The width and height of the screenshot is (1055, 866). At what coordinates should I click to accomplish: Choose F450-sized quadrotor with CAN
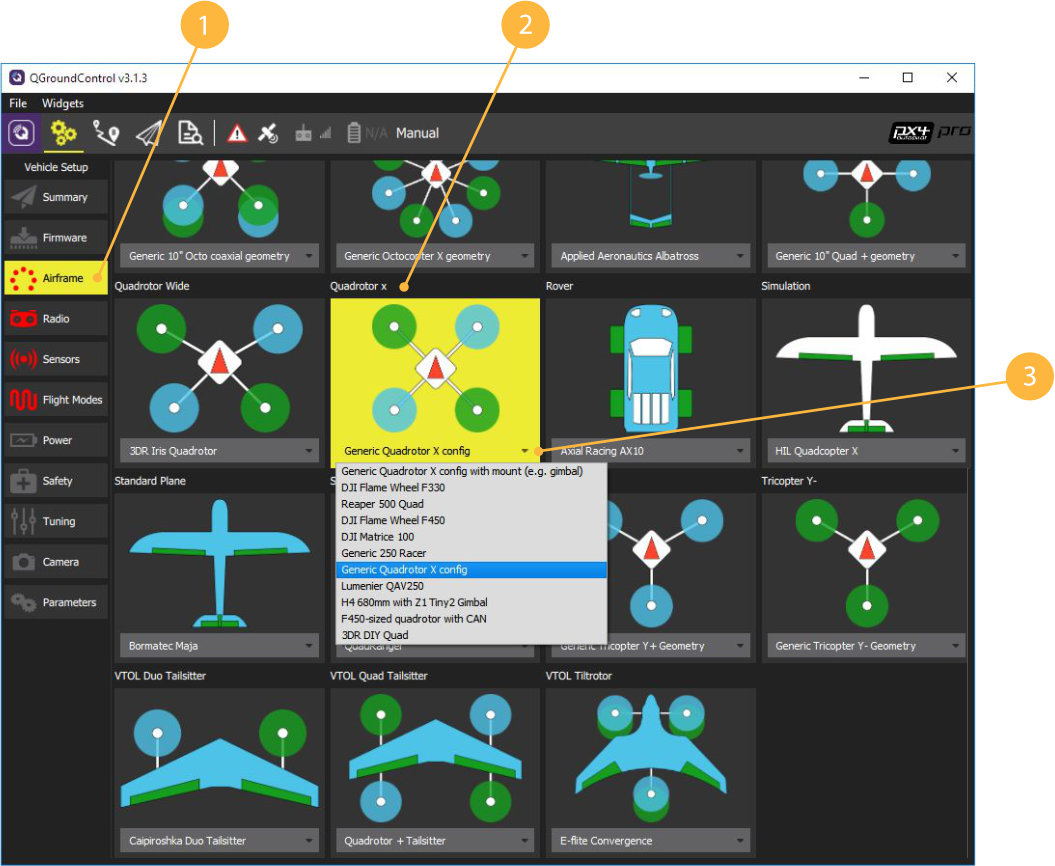pos(471,619)
